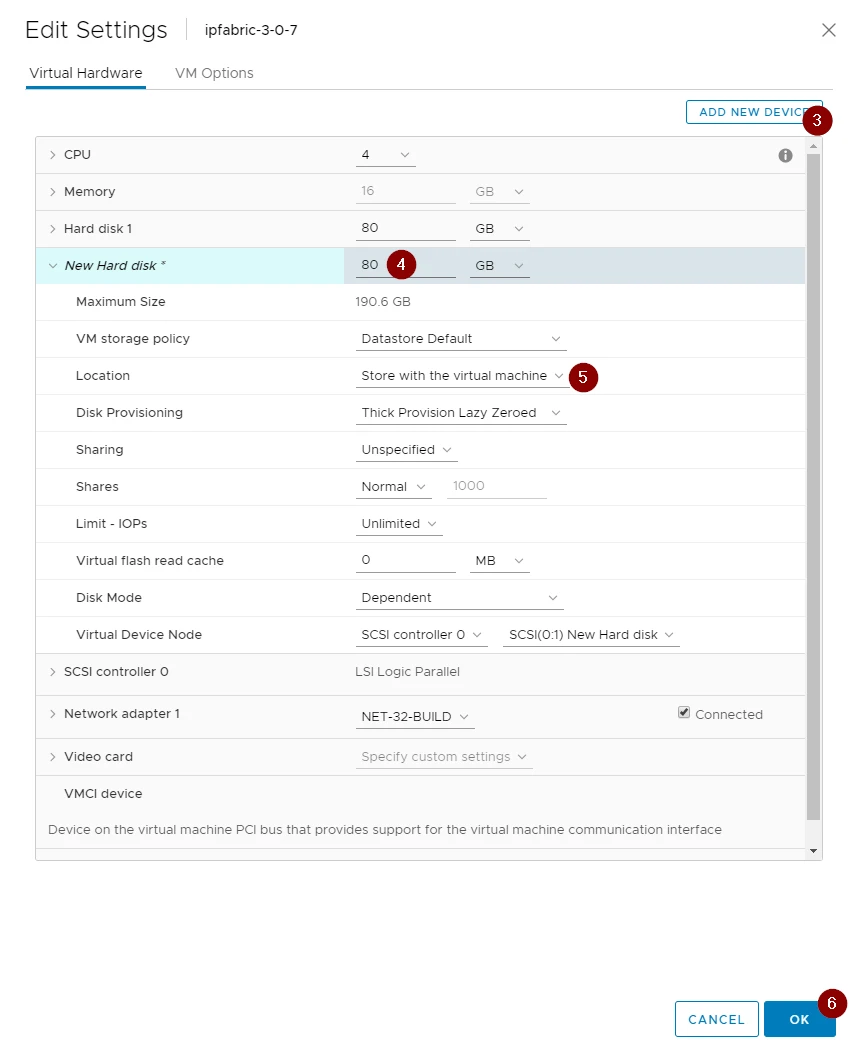Open Disk Provisioning dropdown
This screenshot has height=1055, width=858.
[461, 413]
